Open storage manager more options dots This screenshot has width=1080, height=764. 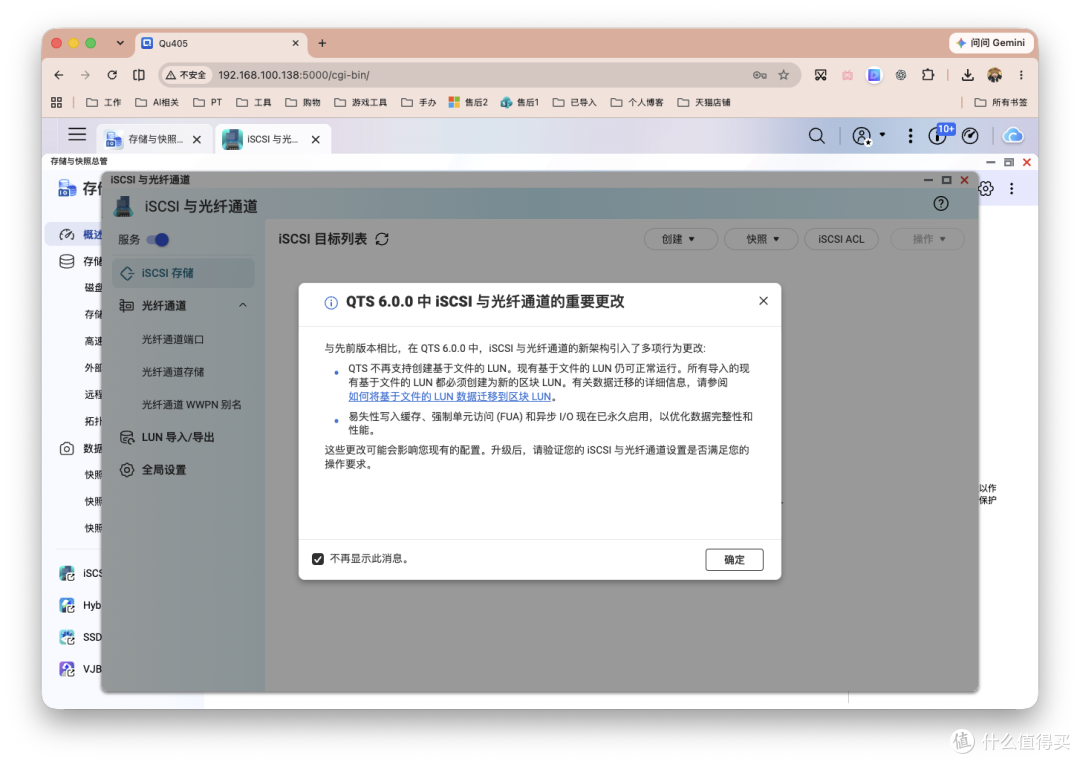point(1012,189)
